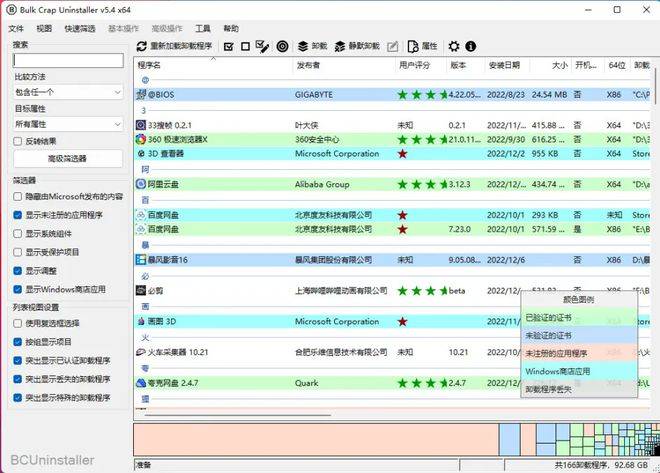Screen dimensions: 660x473
Task: Uncheck 突出显示已认证卸载程序
Action: click(x=17, y=360)
